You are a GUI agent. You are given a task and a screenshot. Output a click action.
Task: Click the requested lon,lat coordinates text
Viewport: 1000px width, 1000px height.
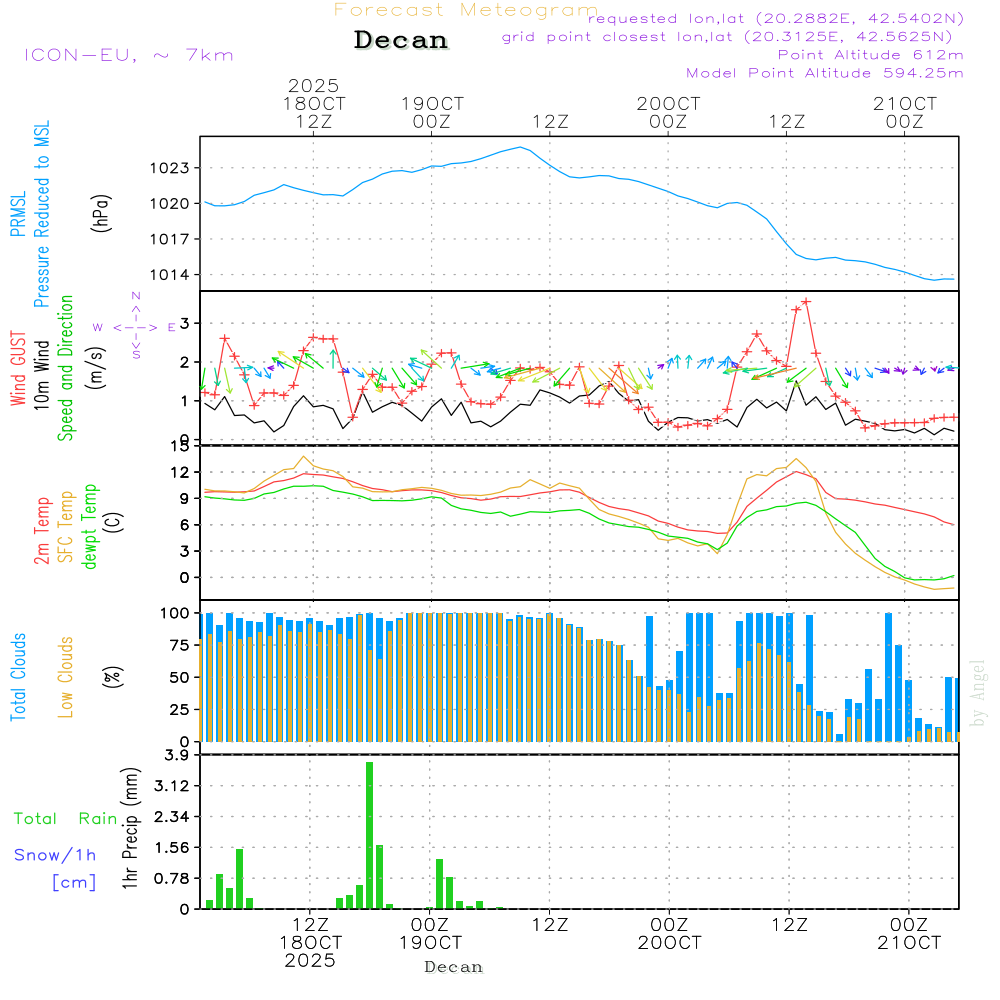coord(776,19)
